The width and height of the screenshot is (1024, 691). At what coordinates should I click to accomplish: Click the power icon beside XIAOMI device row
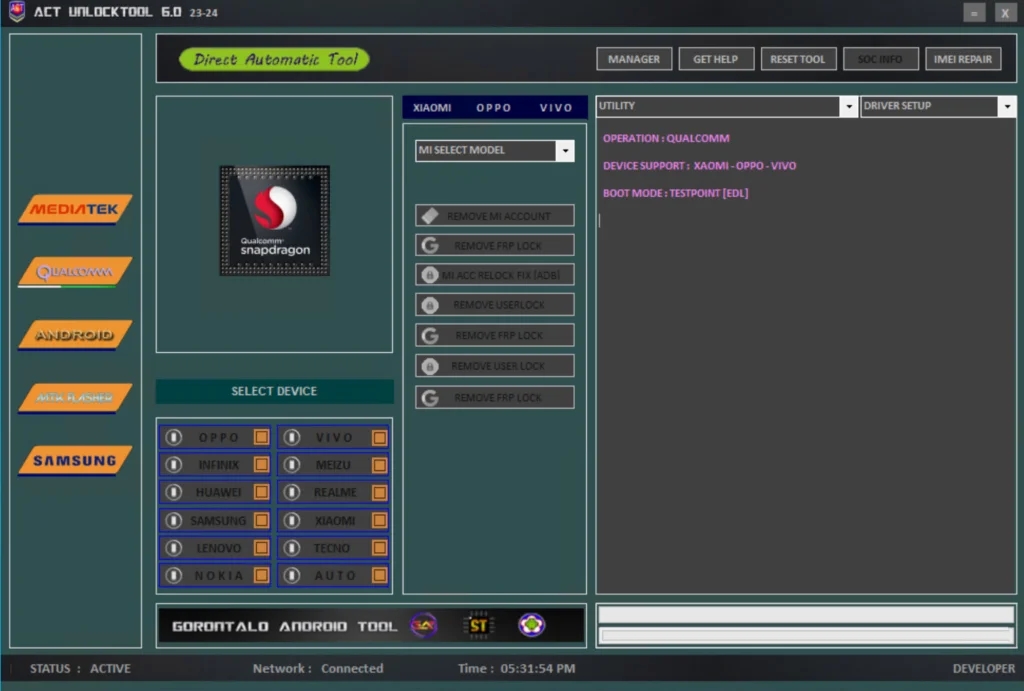point(292,520)
